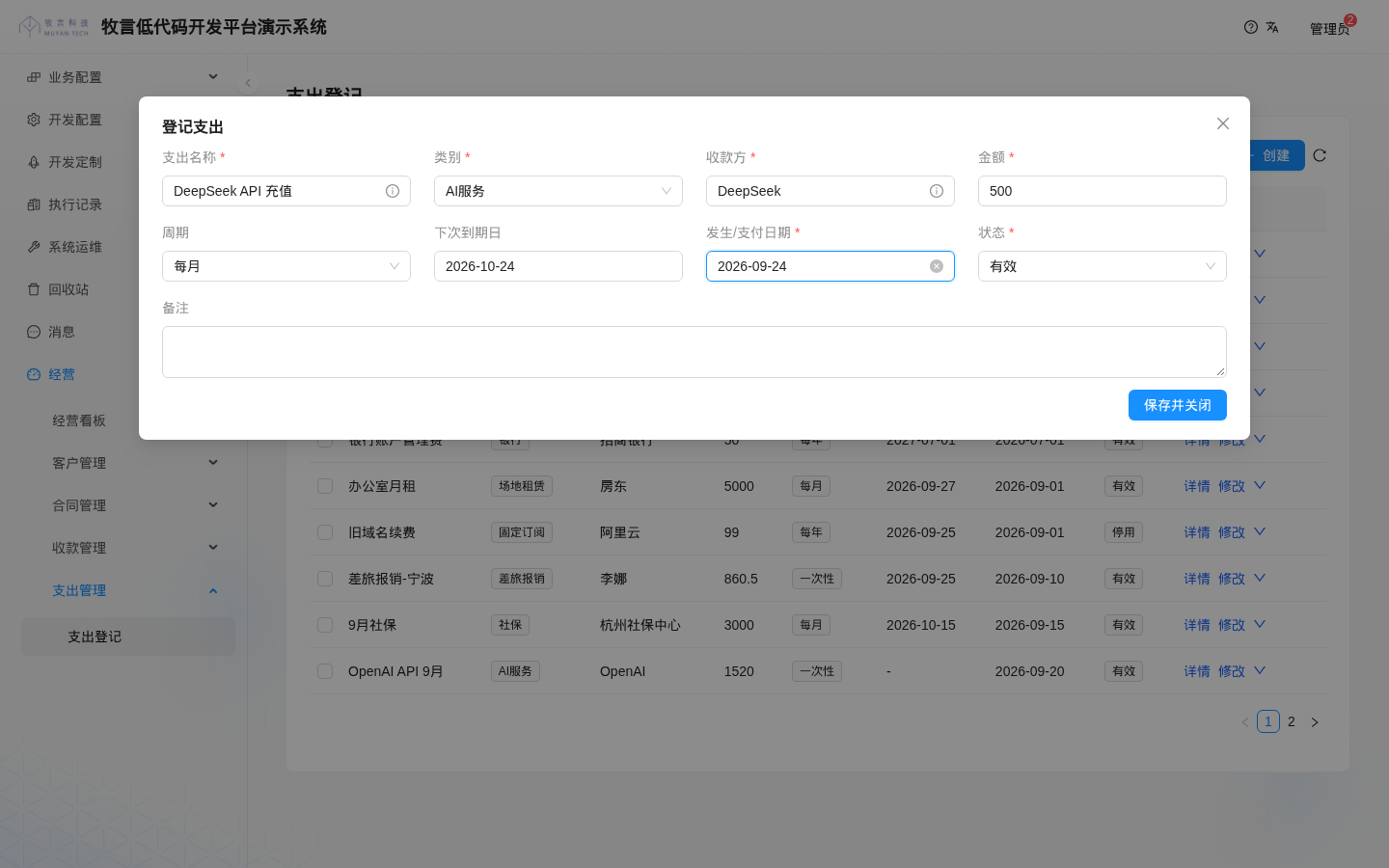
Task: Tick the checkbox for 旧域名续费 row
Action: (325, 532)
